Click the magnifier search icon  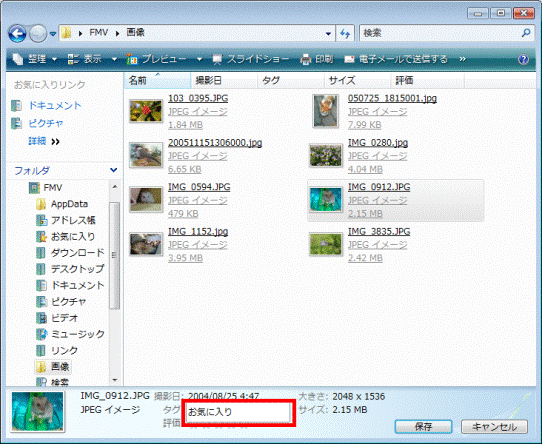click(x=526, y=33)
